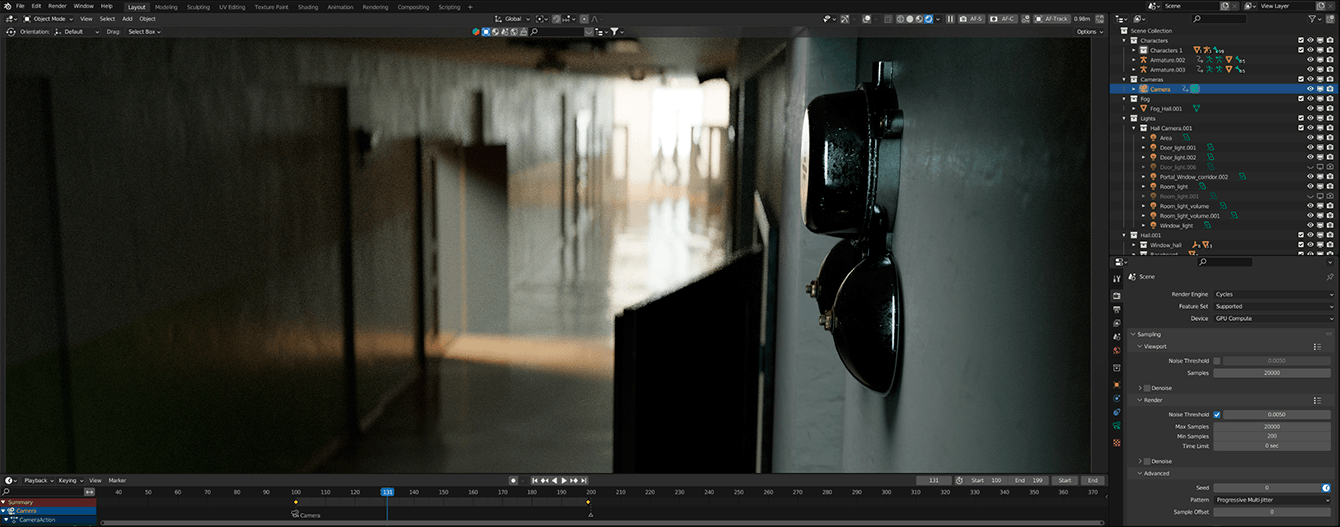This screenshot has width=1340, height=527.
Task: Click the AF-S autofocus button
Action: pyautogui.click(x=971, y=19)
